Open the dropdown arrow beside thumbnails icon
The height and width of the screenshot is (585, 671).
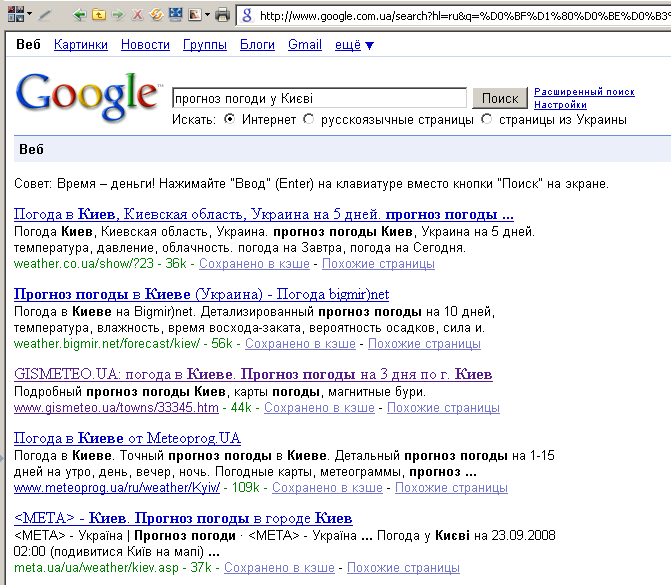(x=29, y=15)
